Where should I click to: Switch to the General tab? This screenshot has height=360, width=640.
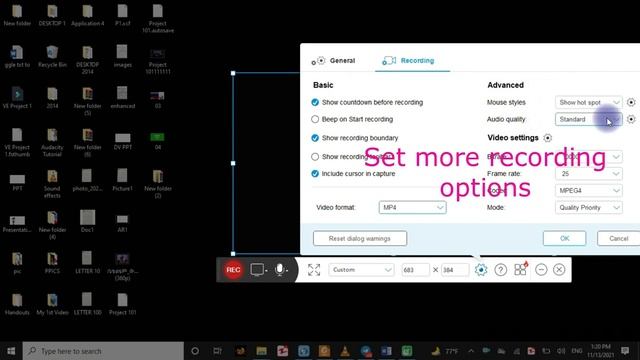(333, 60)
